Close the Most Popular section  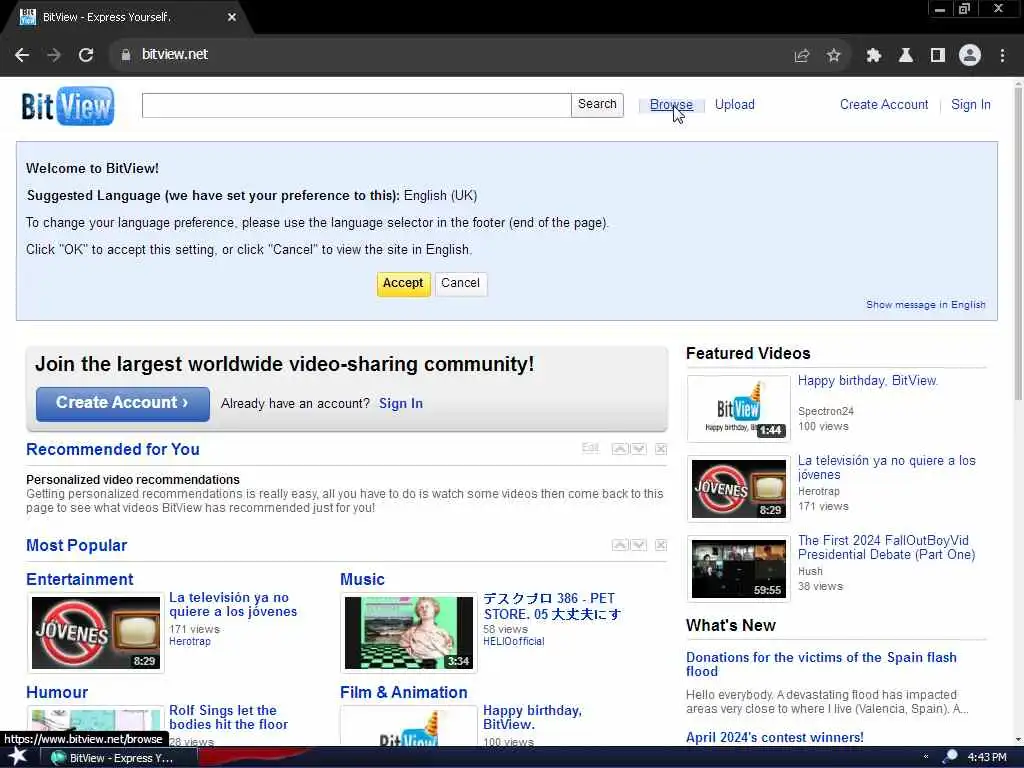(x=661, y=545)
